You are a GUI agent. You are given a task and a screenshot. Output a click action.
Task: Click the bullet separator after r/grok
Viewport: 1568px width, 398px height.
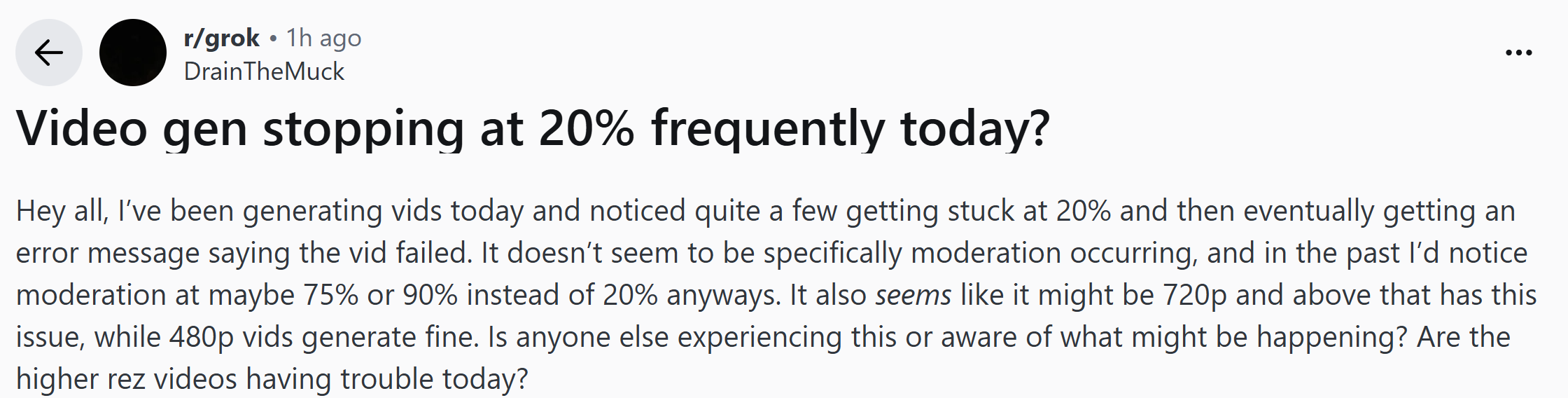(273, 38)
